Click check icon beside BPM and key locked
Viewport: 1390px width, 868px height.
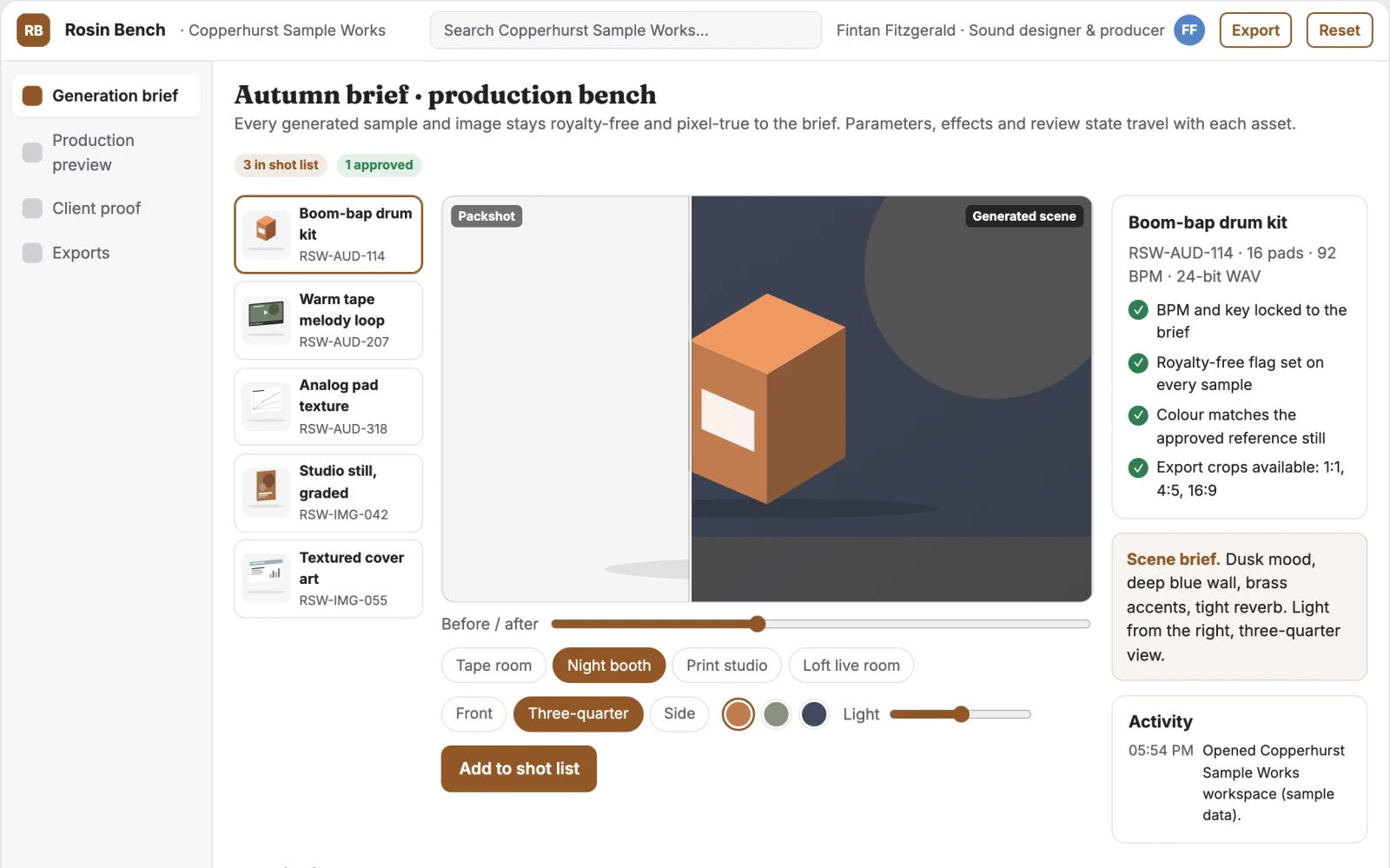point(1138,310)
